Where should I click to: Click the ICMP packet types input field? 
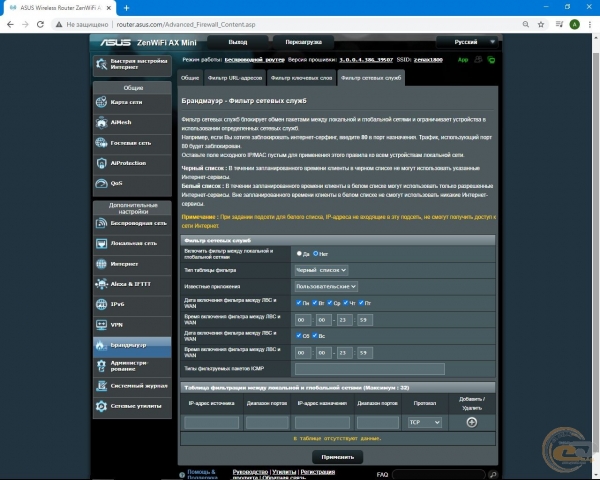click(370, 369)
